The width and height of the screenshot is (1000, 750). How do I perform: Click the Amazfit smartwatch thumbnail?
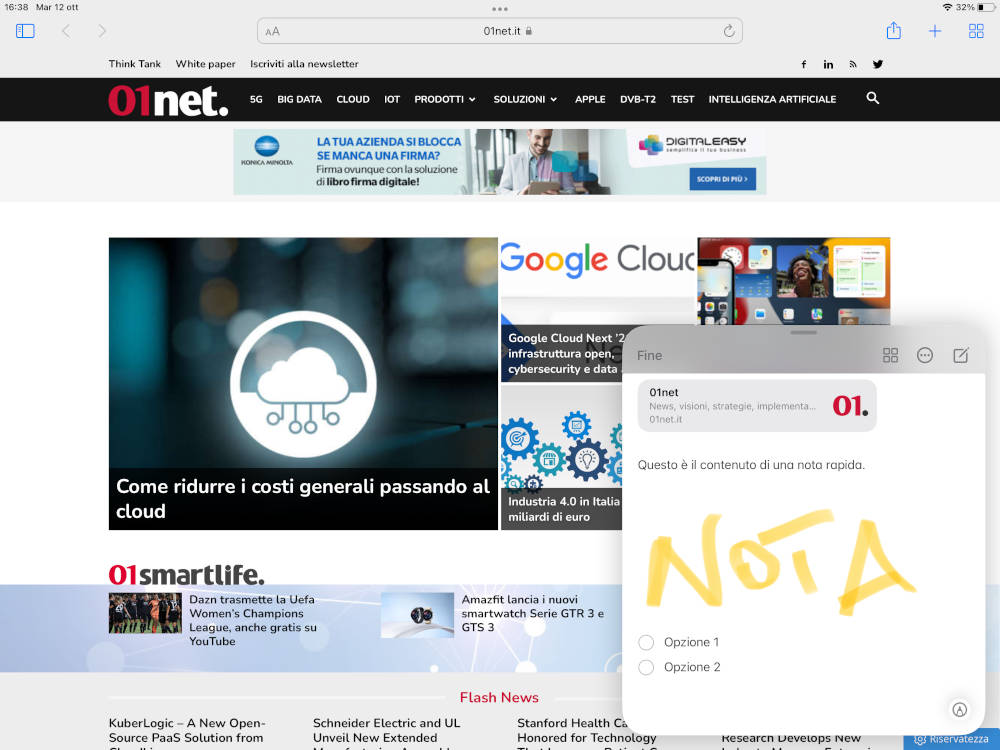(x=417, y=615)
